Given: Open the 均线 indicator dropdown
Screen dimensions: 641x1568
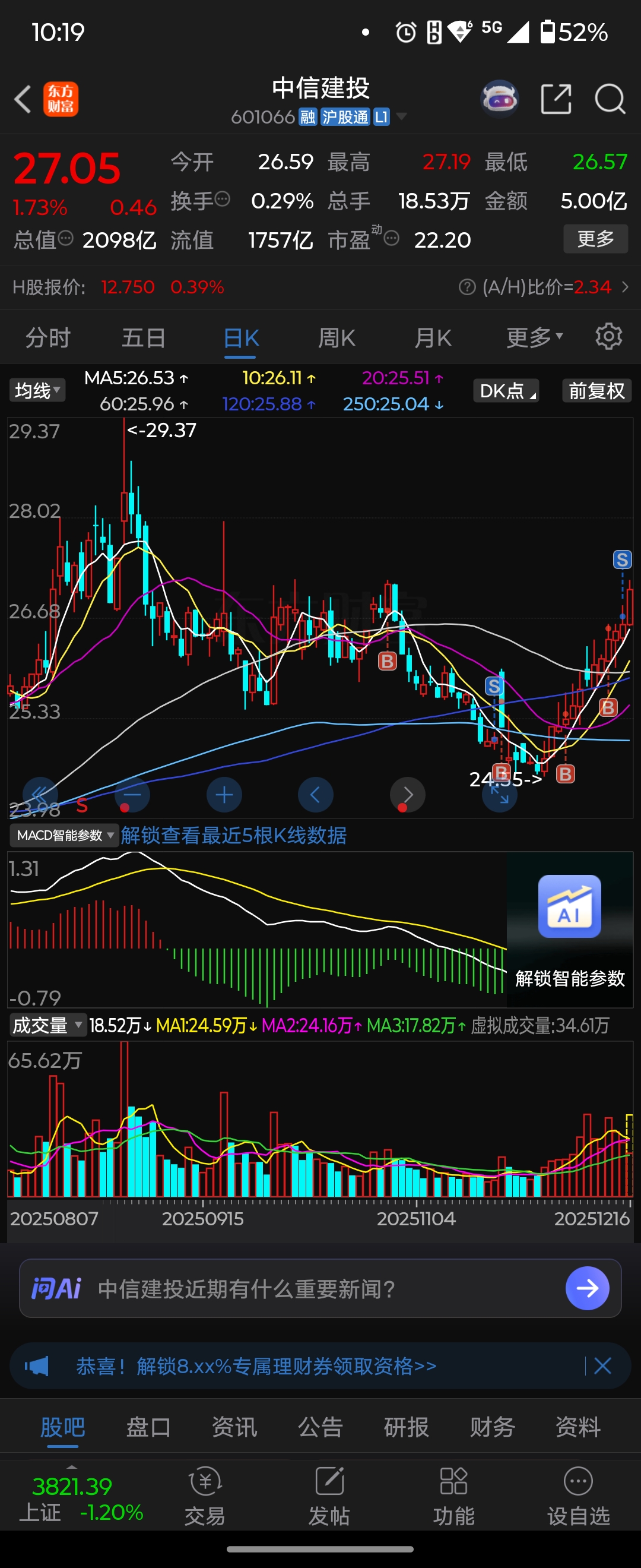Looking at the screenshot, I should point(37,390).
